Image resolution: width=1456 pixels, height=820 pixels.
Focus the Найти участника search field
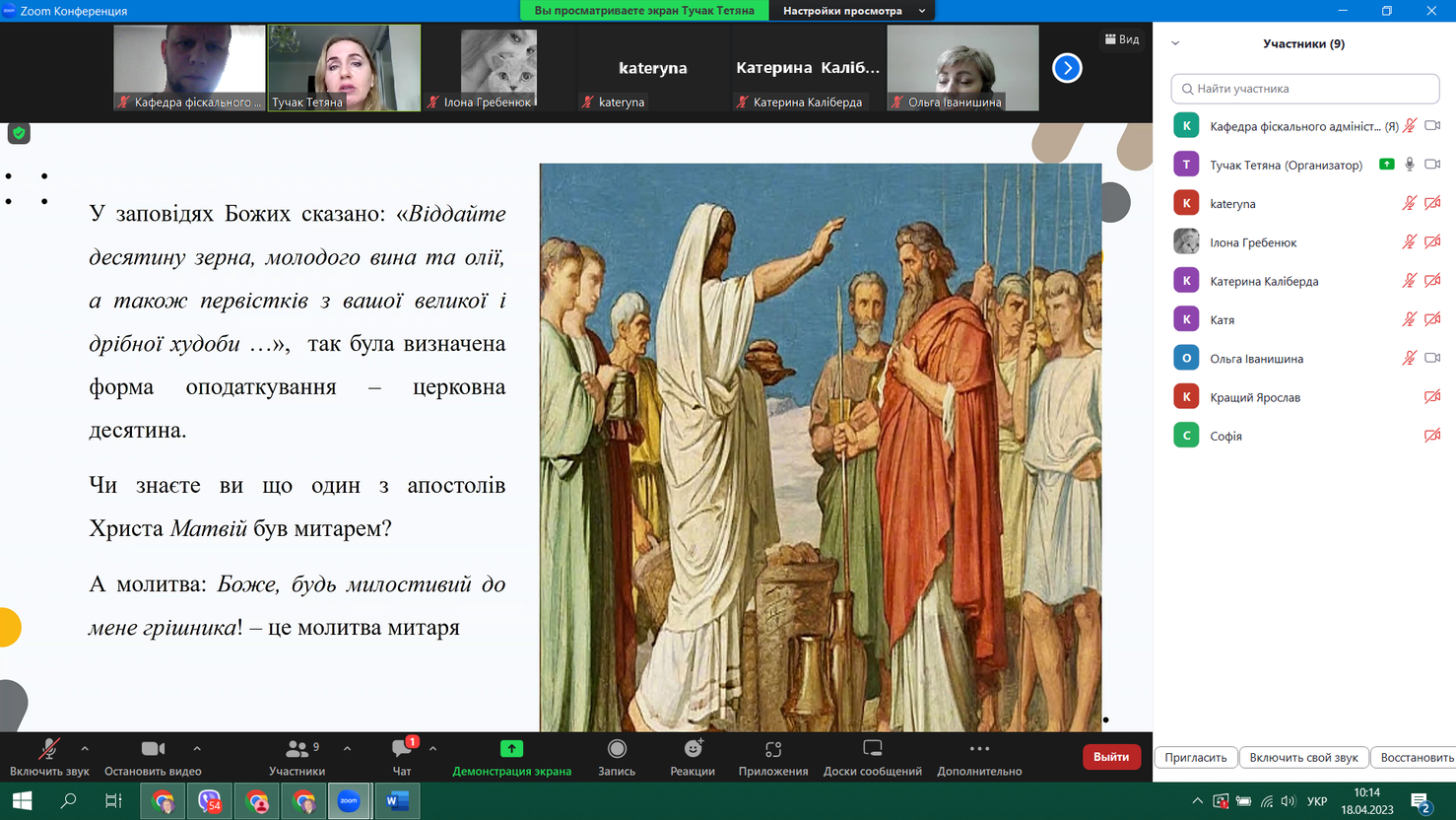[x=1305, y=89]
